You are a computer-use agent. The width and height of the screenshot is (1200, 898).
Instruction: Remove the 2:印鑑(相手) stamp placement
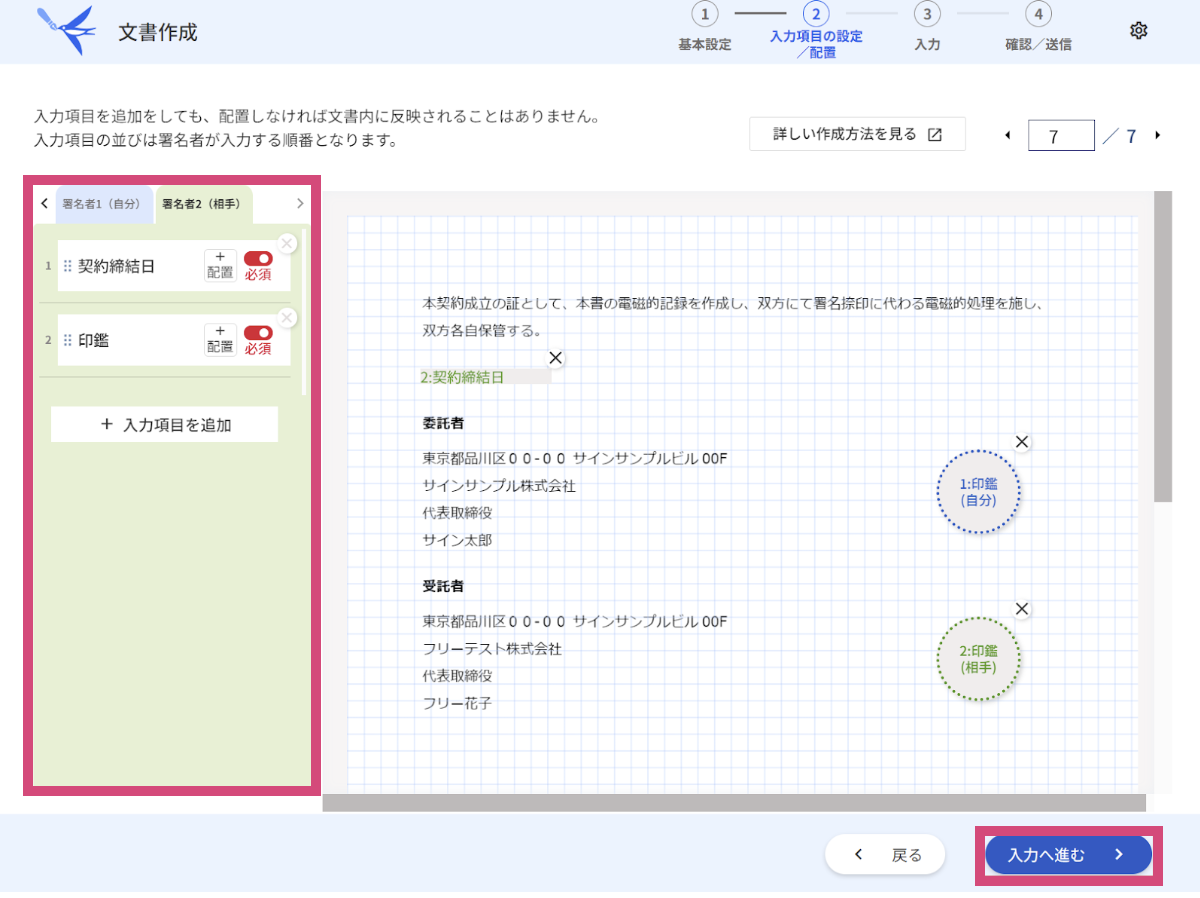pyautogui.click(x=1022, y=608)
